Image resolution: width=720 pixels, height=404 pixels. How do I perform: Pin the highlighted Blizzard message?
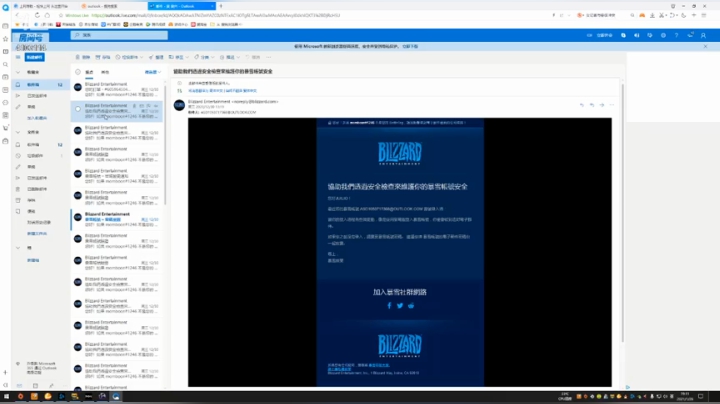point(156,106)
